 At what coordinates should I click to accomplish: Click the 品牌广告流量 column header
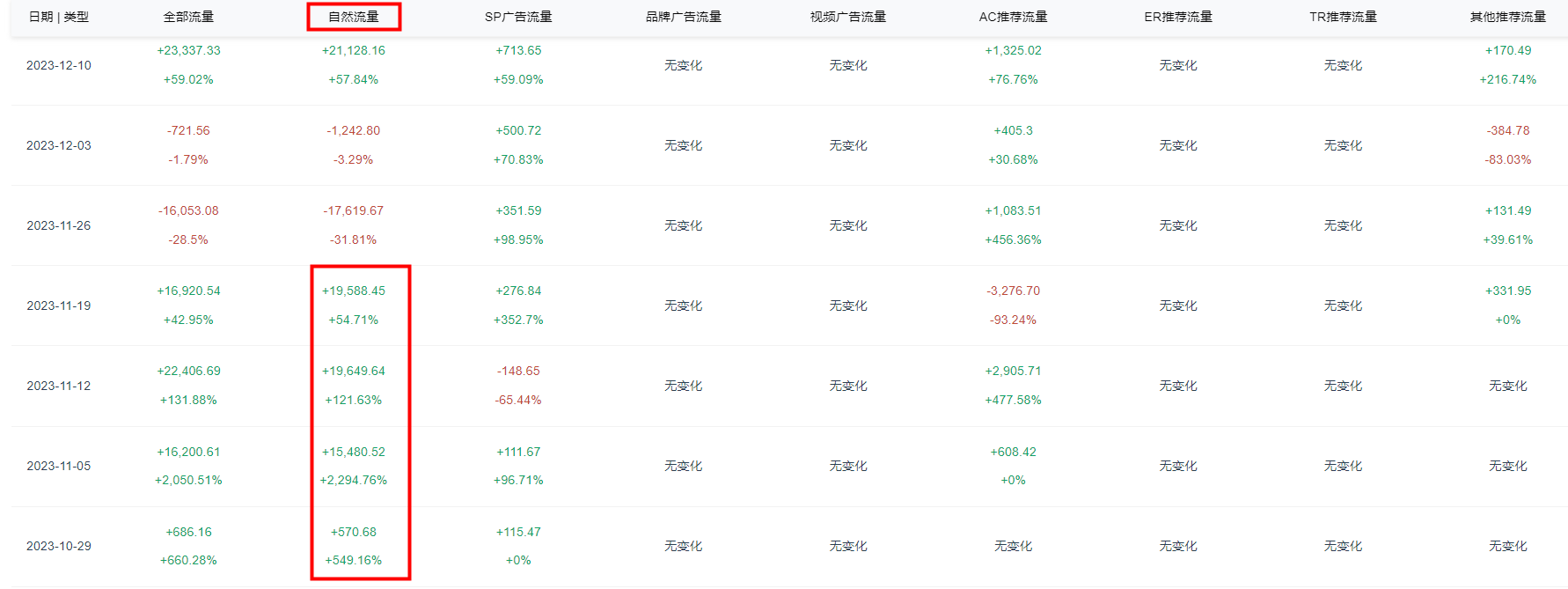point(684,17)
